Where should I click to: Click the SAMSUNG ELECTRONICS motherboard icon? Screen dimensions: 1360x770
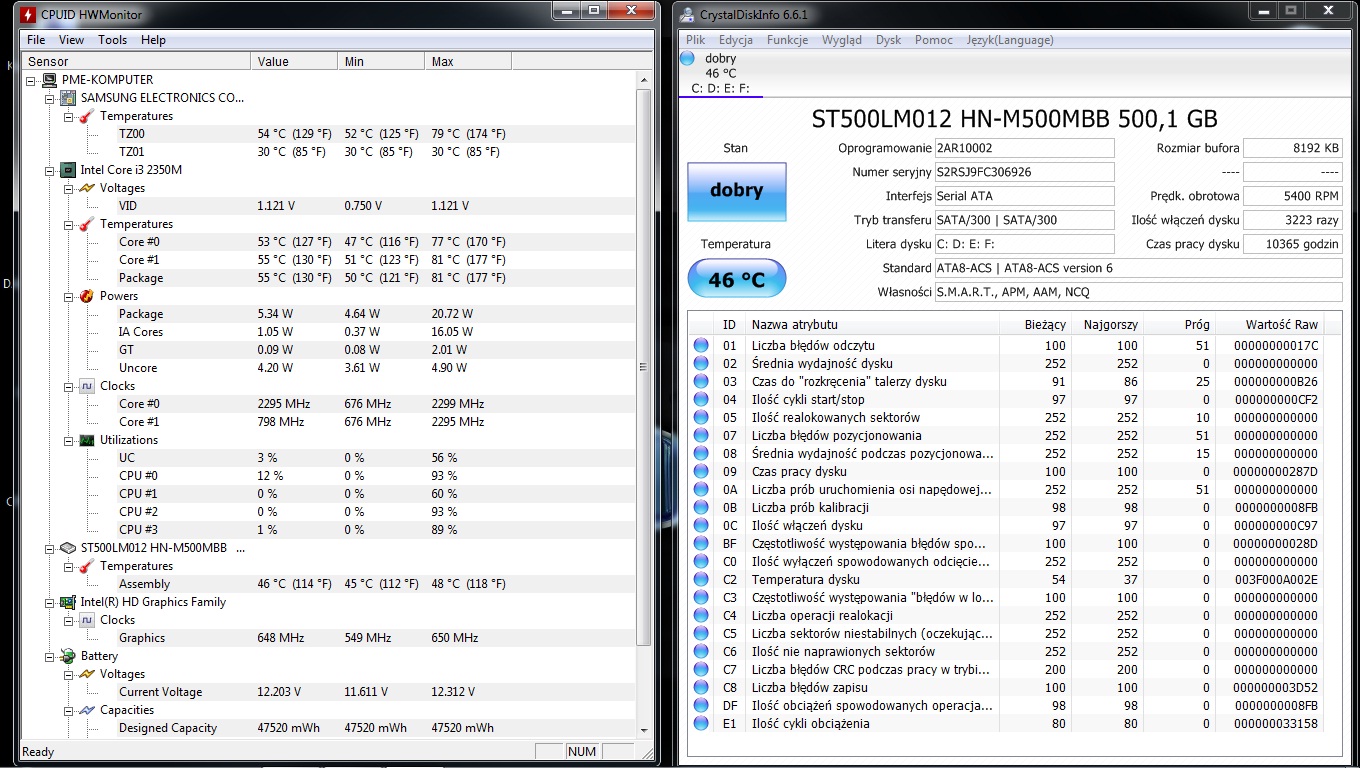coord(68,98)
